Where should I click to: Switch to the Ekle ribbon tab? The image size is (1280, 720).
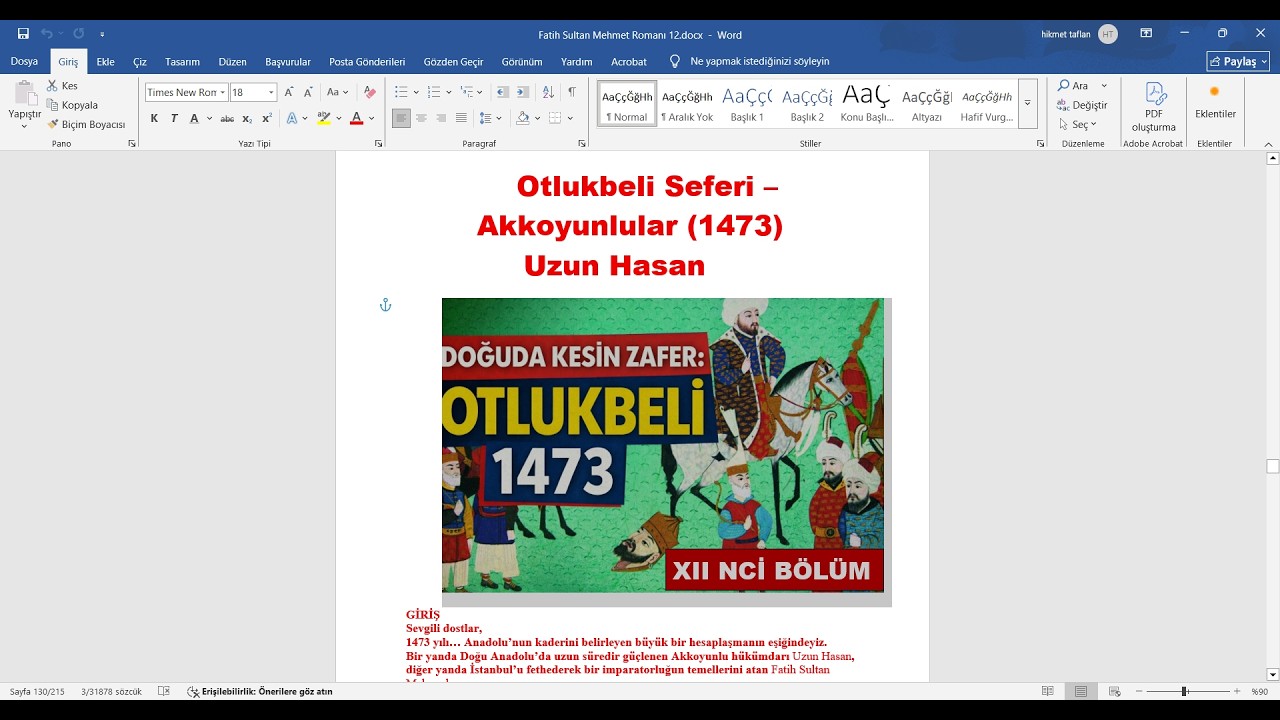[x=105, y=62]
